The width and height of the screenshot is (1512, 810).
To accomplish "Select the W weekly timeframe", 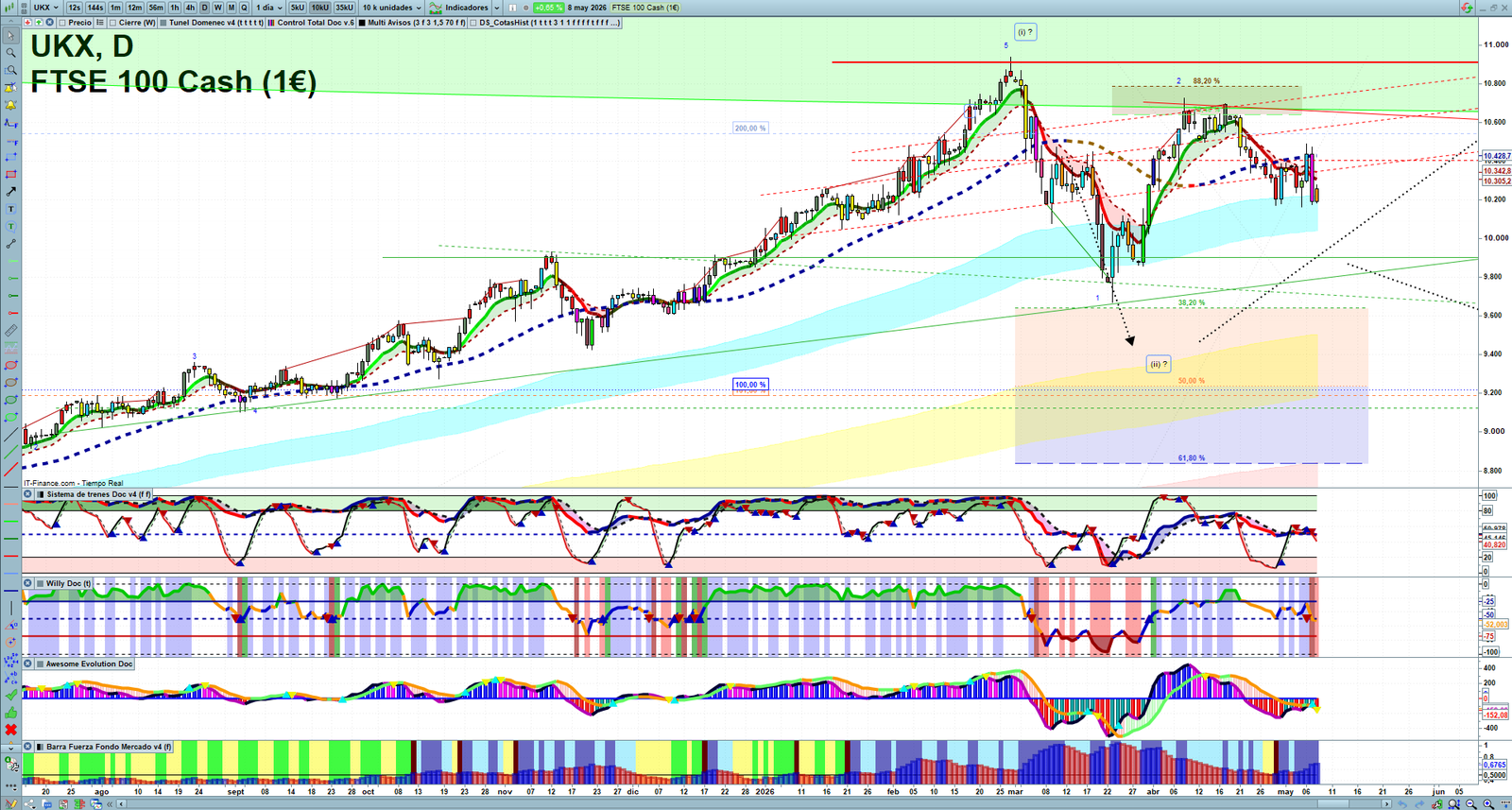I will click(217, 8).
